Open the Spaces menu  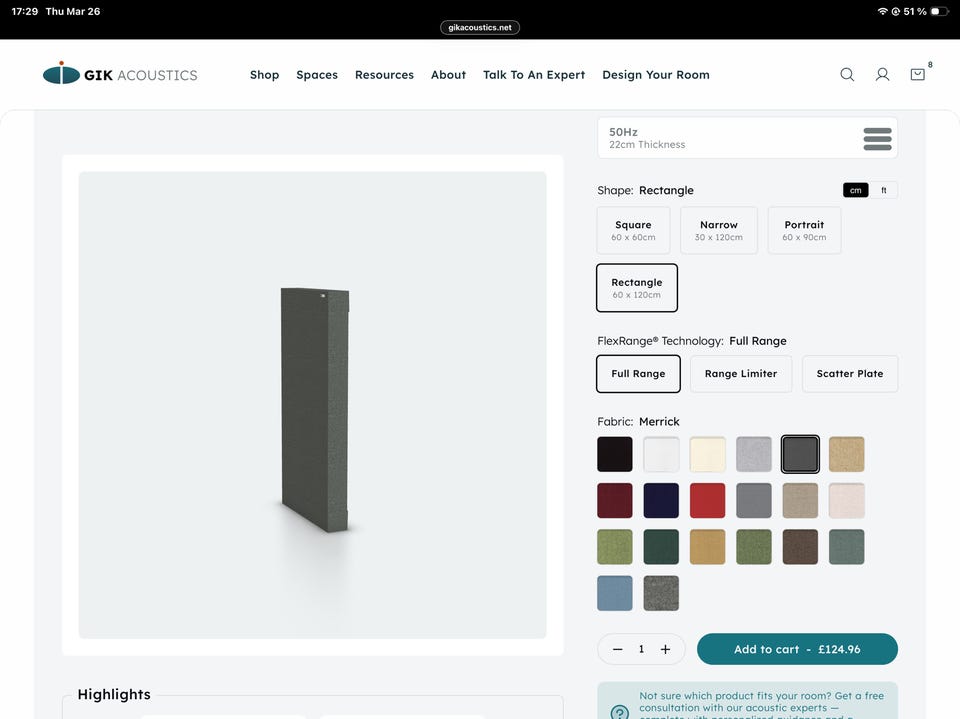(x=317, y=75)
